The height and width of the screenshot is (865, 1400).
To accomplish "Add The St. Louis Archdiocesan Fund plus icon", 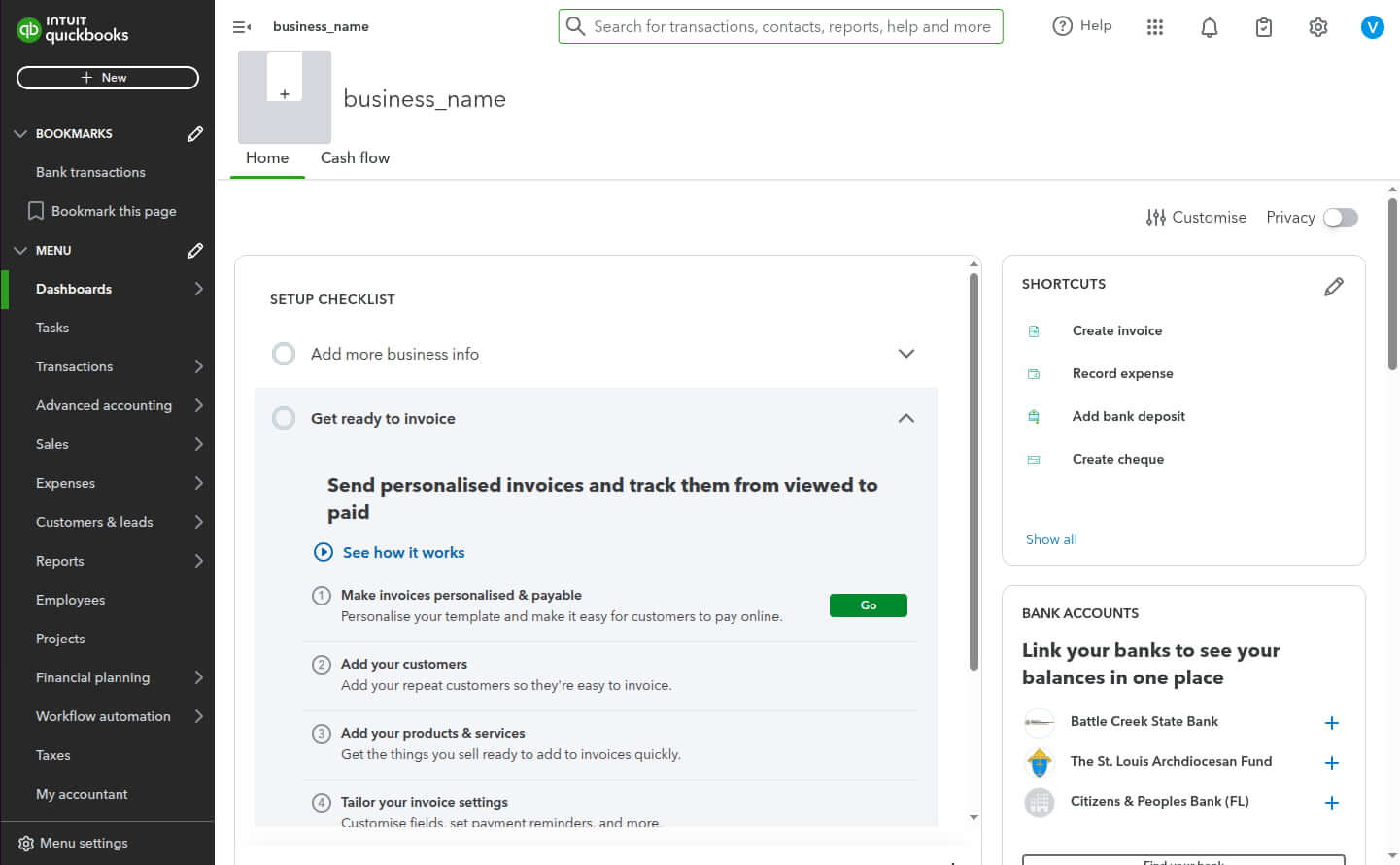I will pos(1332,763).
